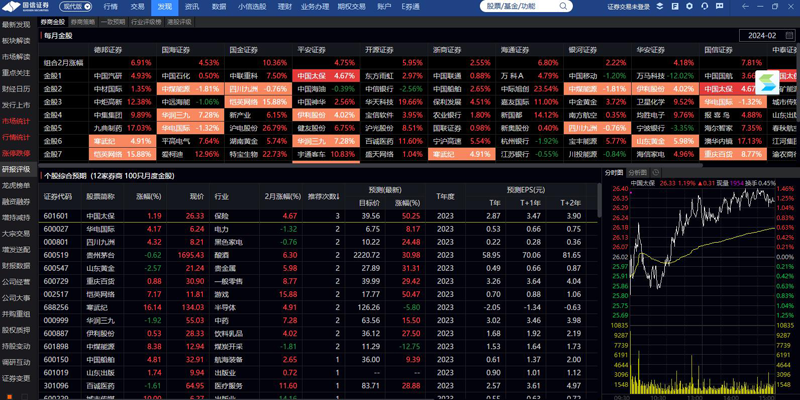This screenshot has width=800, height=400.
Task: Switch to the 分时图 chart tab
Action: click(x=614, y=172)
